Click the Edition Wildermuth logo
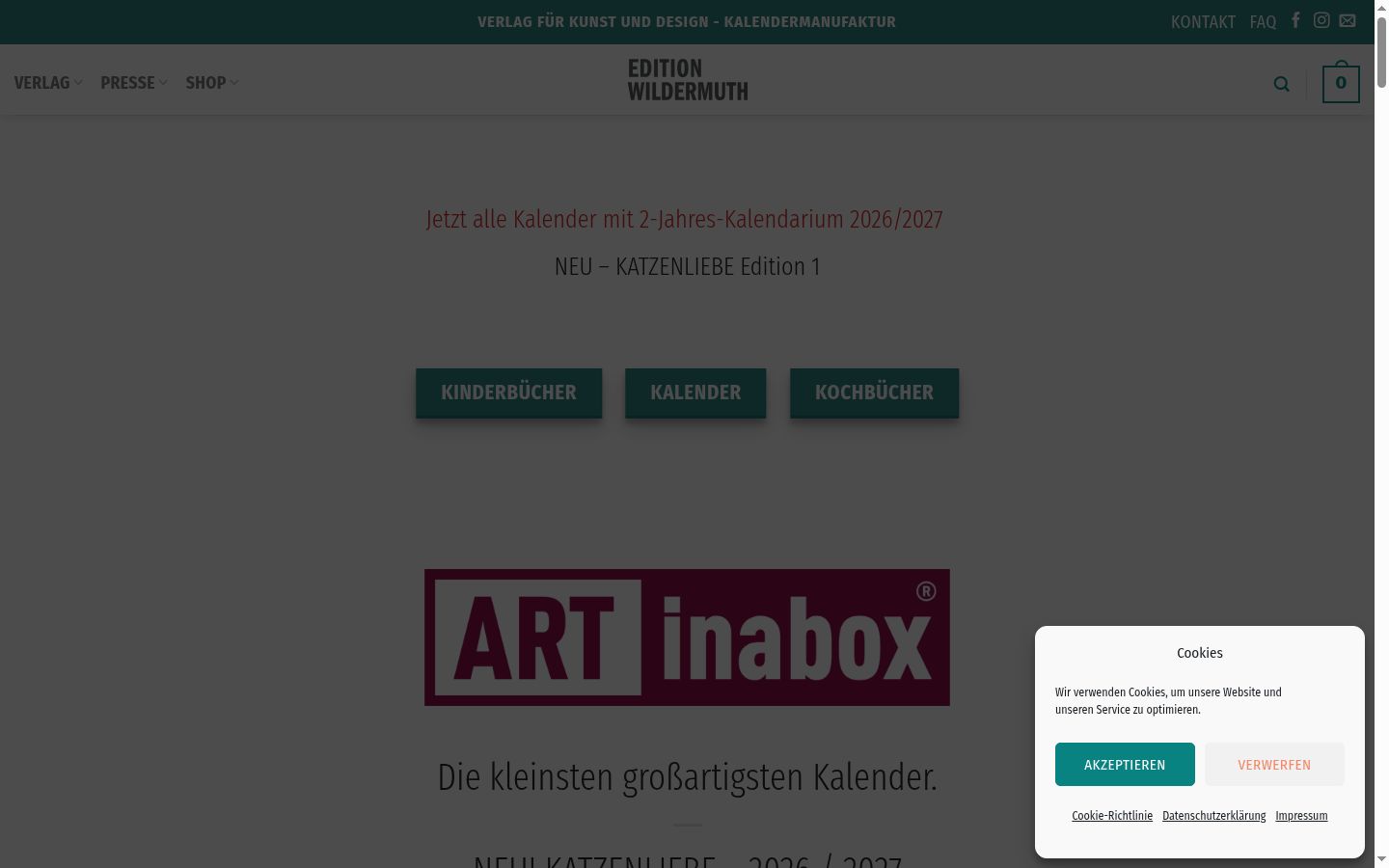Image resolution: width=1389 pixels, height=868 pixels. coord(688,80)
